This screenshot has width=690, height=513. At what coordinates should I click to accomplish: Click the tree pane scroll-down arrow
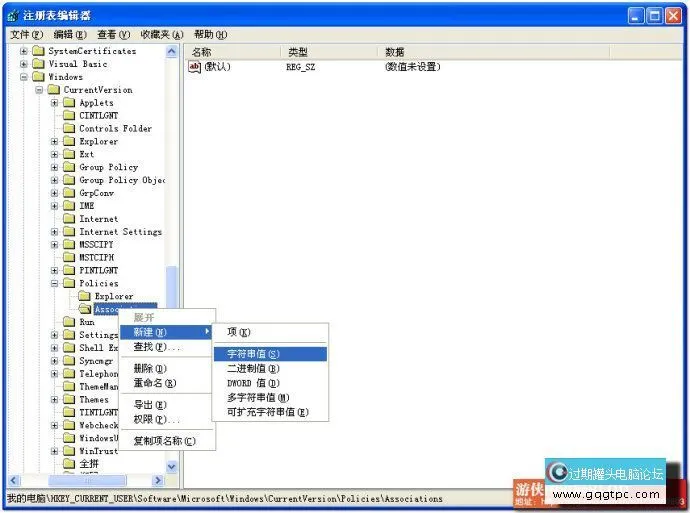point(171,466)
